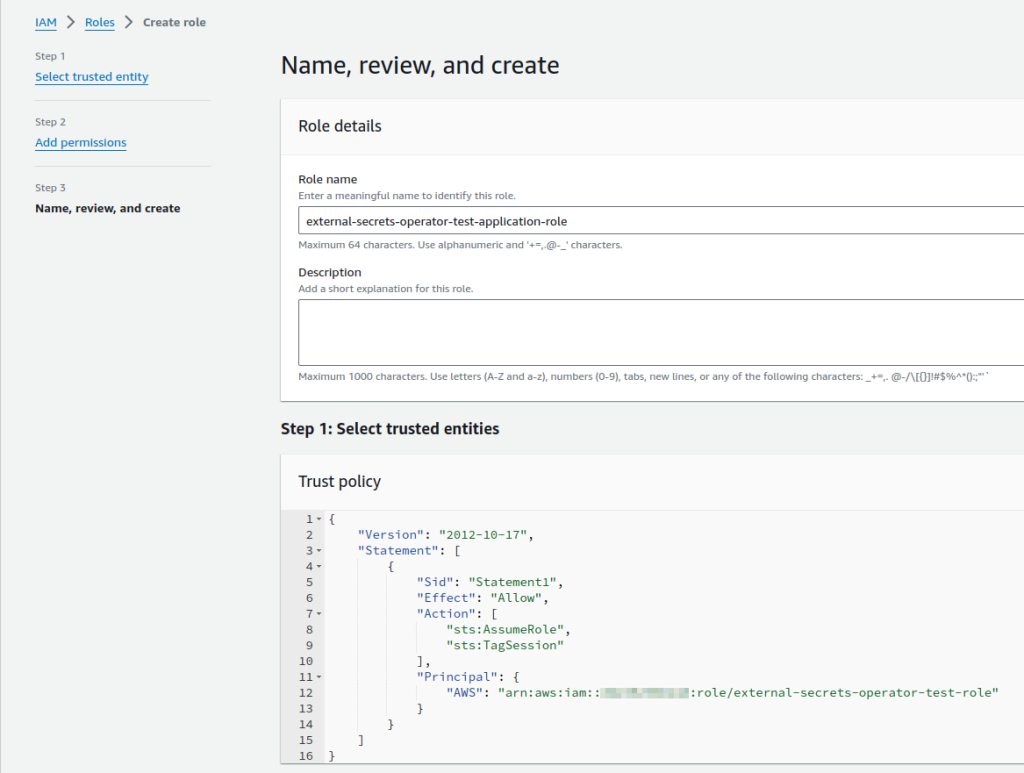Click the Maximum 64 characters hint text
The height and width of the screenshot is (773, 1024).
tap(460, 245)
